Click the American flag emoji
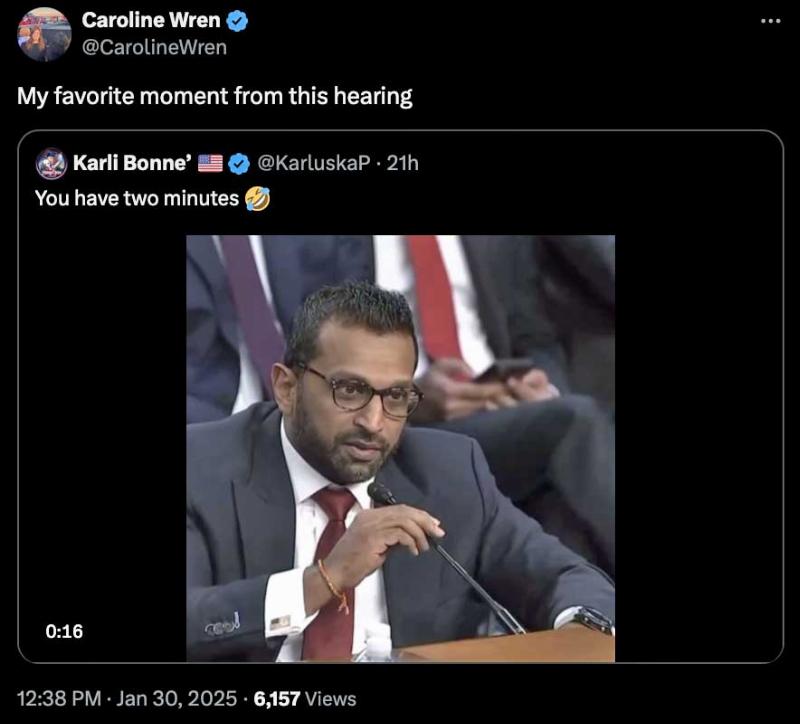The image size is (800, 724). tap(210, 163)
